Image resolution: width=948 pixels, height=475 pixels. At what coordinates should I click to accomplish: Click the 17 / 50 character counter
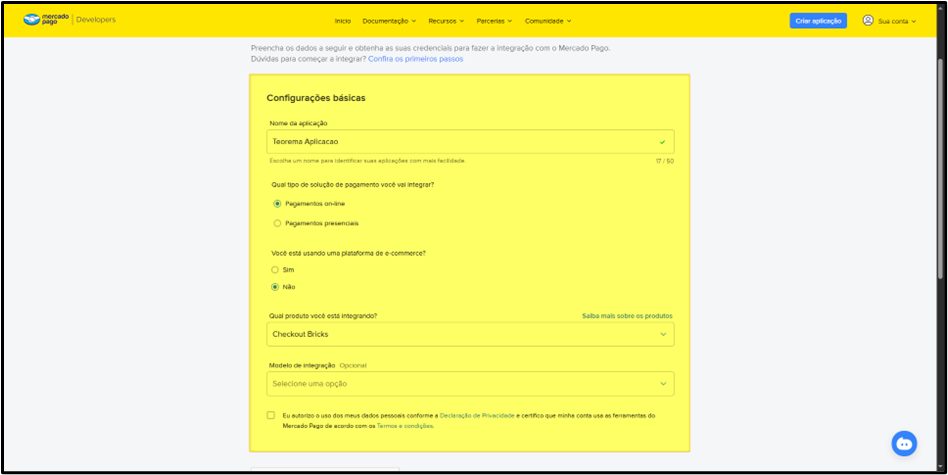[x=664, y=161]
